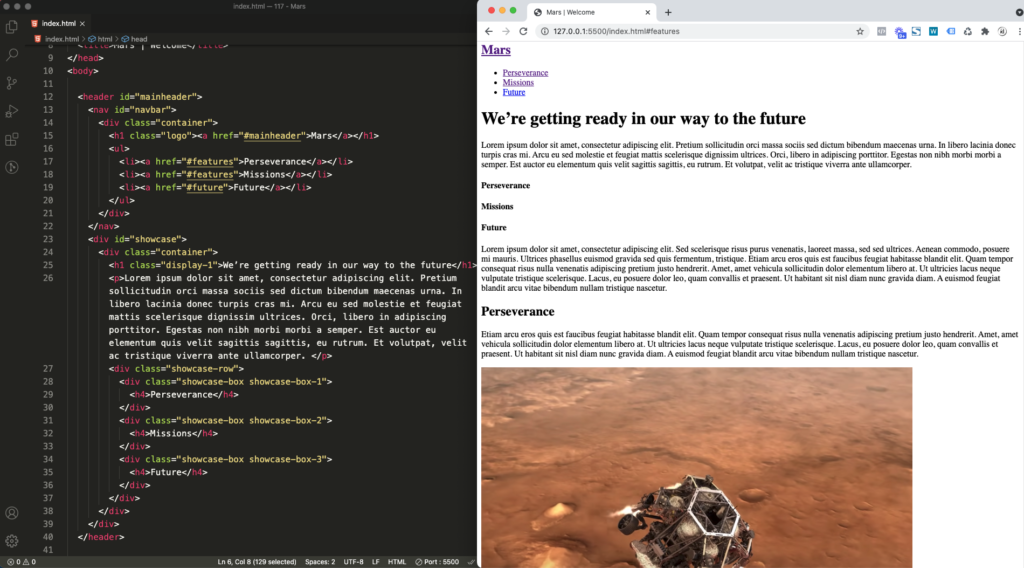Open the VS Code Search view

[12, 55]
